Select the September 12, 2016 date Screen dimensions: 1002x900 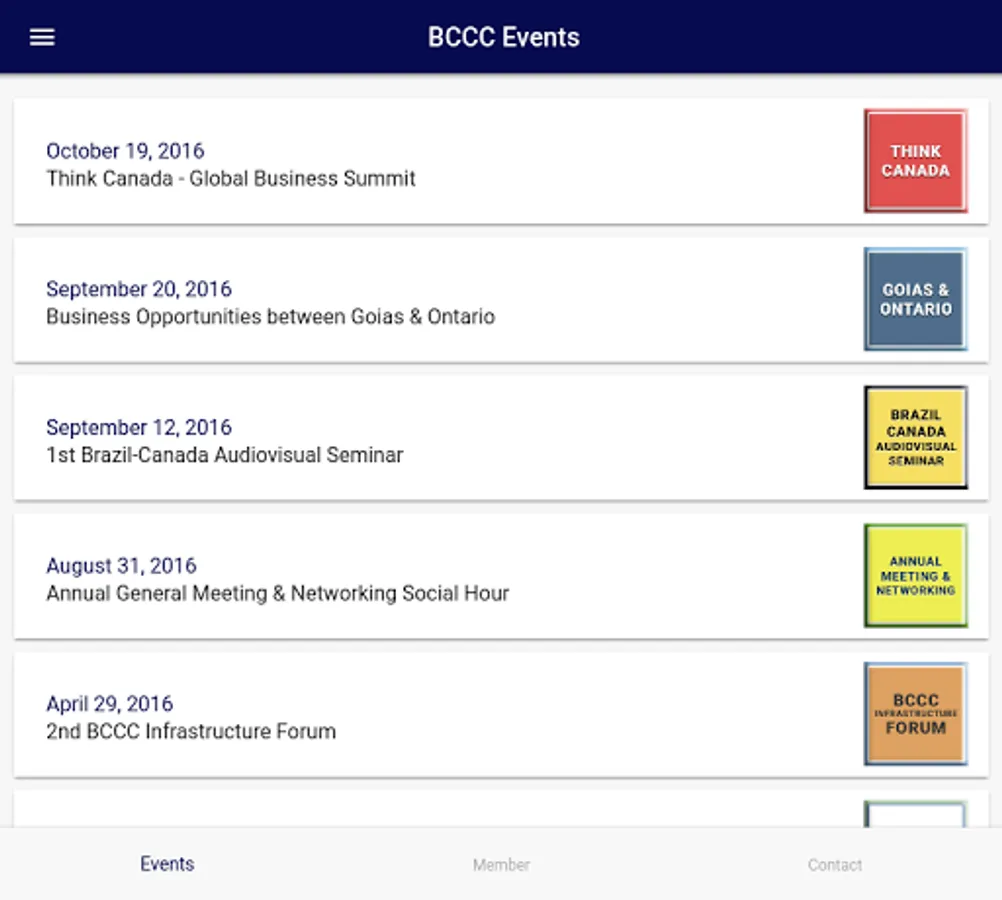click(139, 427)
